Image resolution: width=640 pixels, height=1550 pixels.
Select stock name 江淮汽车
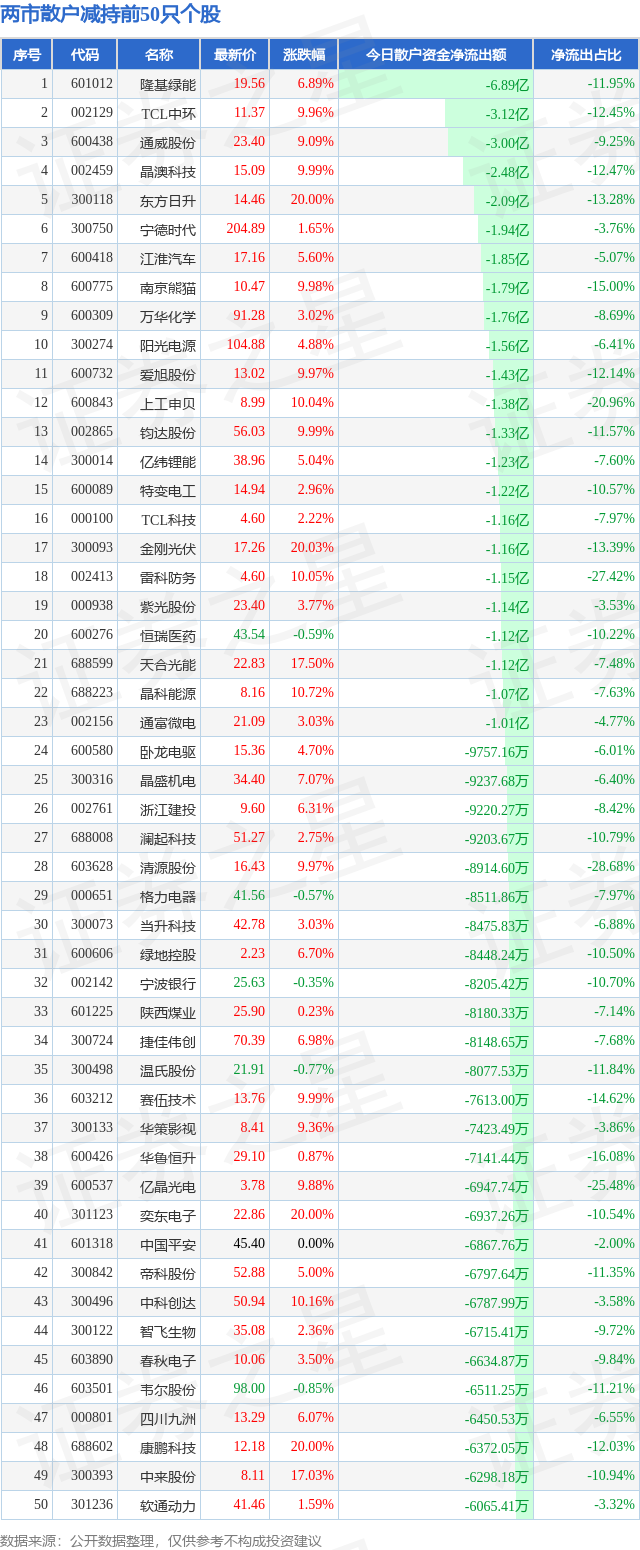[x=168, y=259]
